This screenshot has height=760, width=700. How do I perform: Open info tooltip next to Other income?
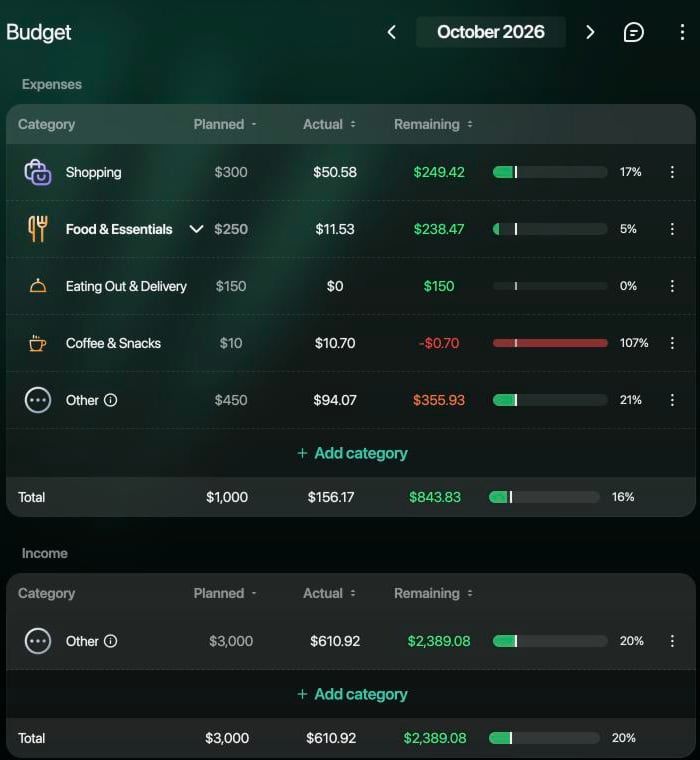[111, 641]
